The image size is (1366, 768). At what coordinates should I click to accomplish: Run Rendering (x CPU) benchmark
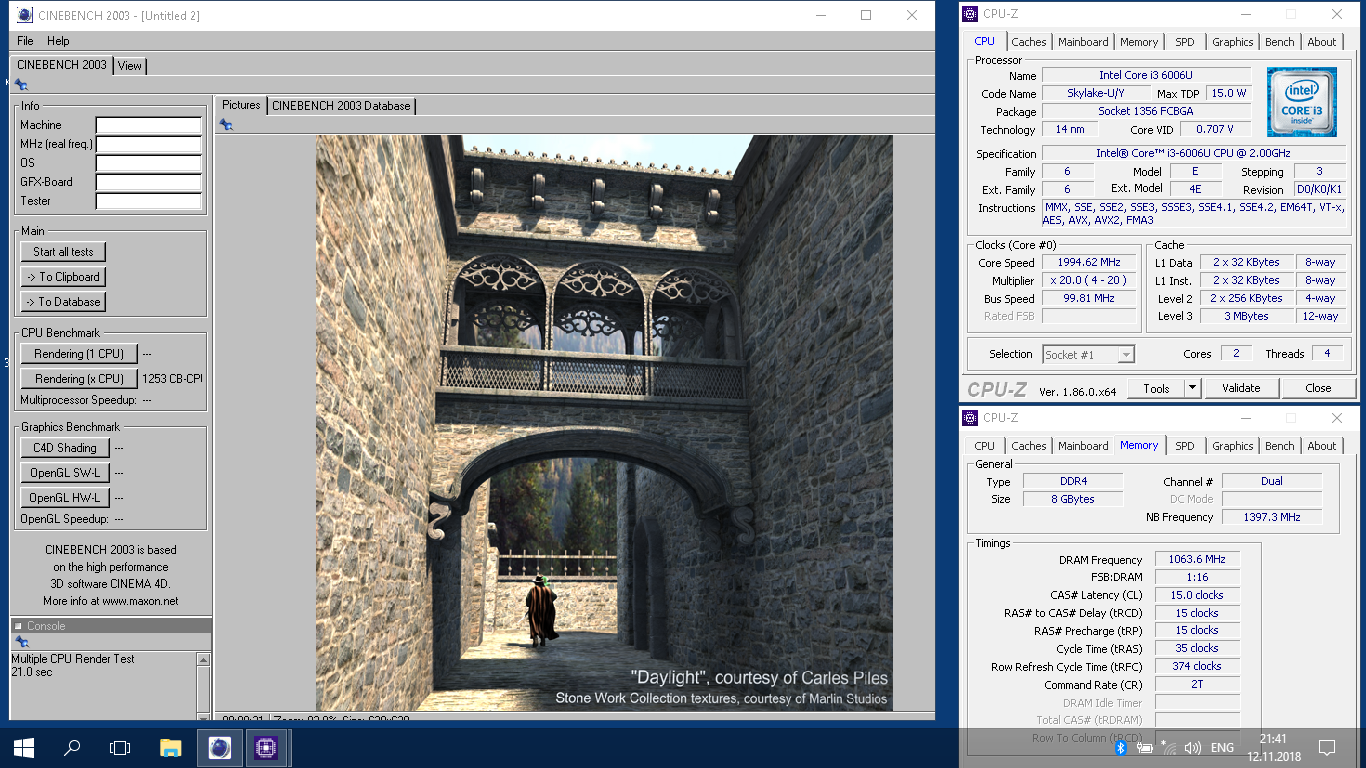pyautogui.click(x=79, y=379)
